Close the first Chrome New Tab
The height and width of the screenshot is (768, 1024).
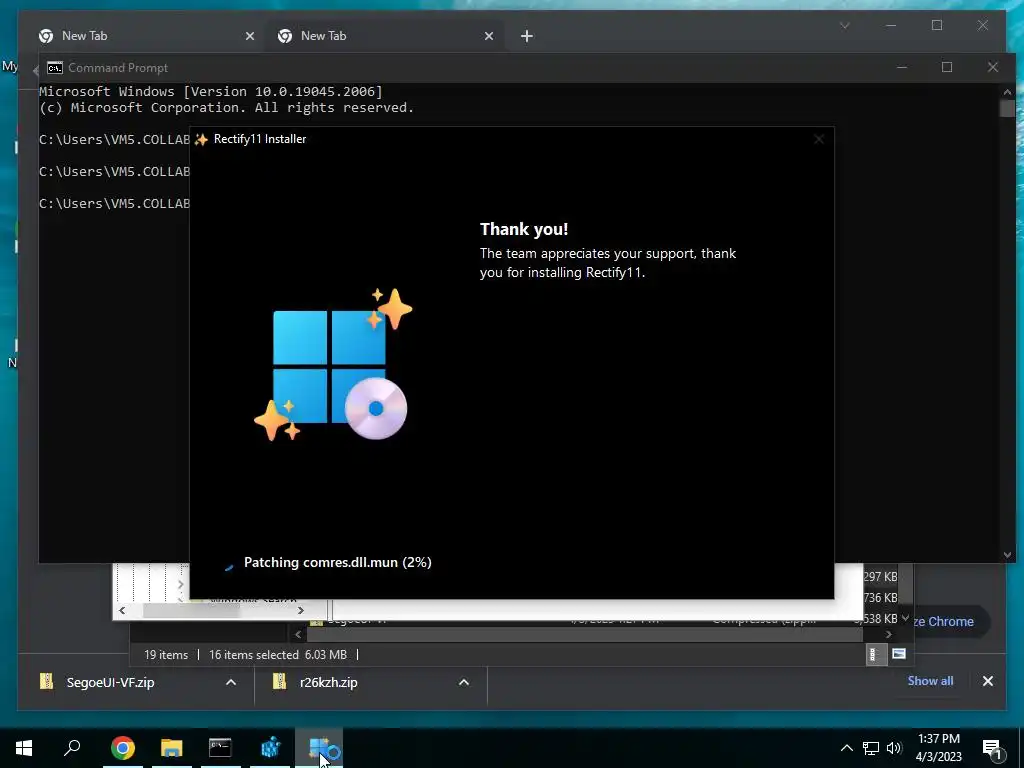tap(249, 36)
